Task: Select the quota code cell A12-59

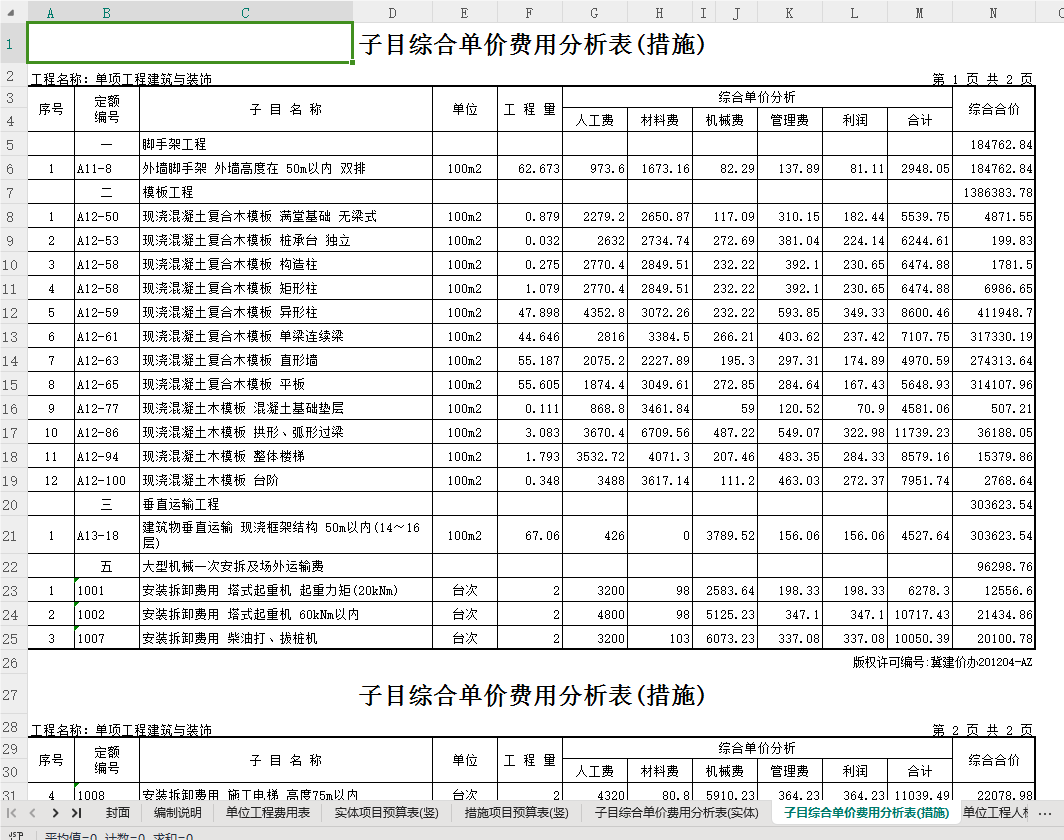Action: point(107,313)
